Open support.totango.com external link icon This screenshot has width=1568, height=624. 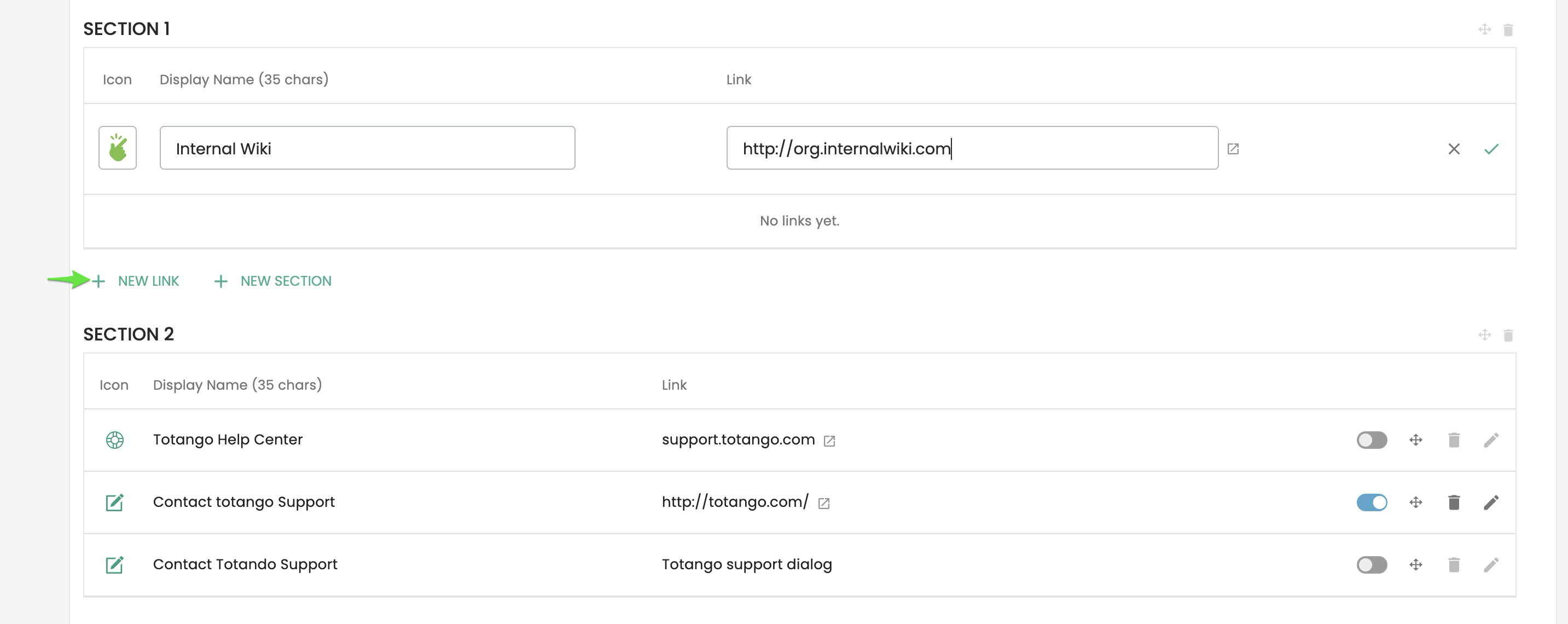(829, 441)
